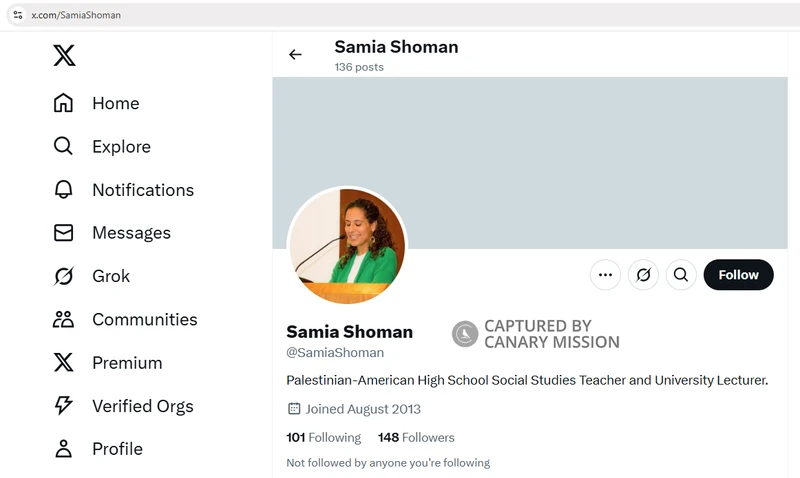
Task: Open Premium from the sidebar
Action: pos(126,363)
